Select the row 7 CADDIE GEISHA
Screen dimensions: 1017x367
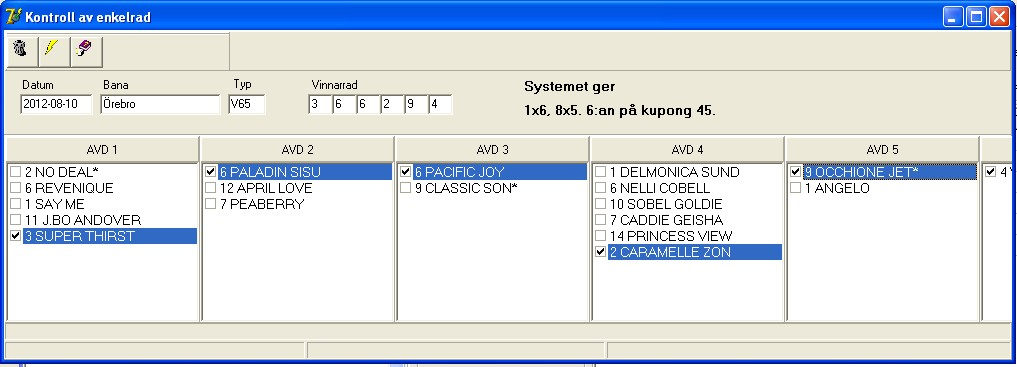tap(688, 220)
